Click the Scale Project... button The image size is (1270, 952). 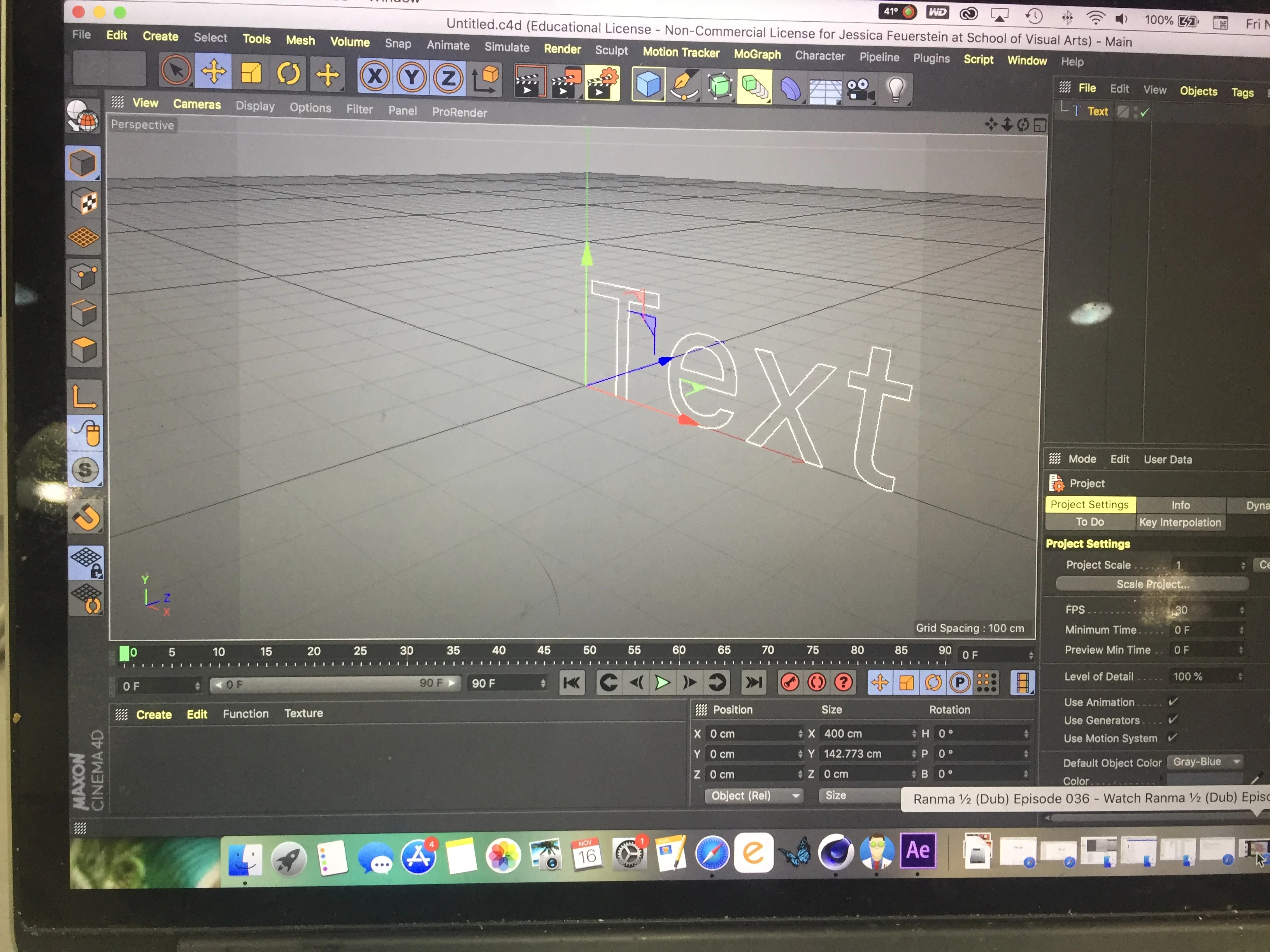(x=1152, y=584)
